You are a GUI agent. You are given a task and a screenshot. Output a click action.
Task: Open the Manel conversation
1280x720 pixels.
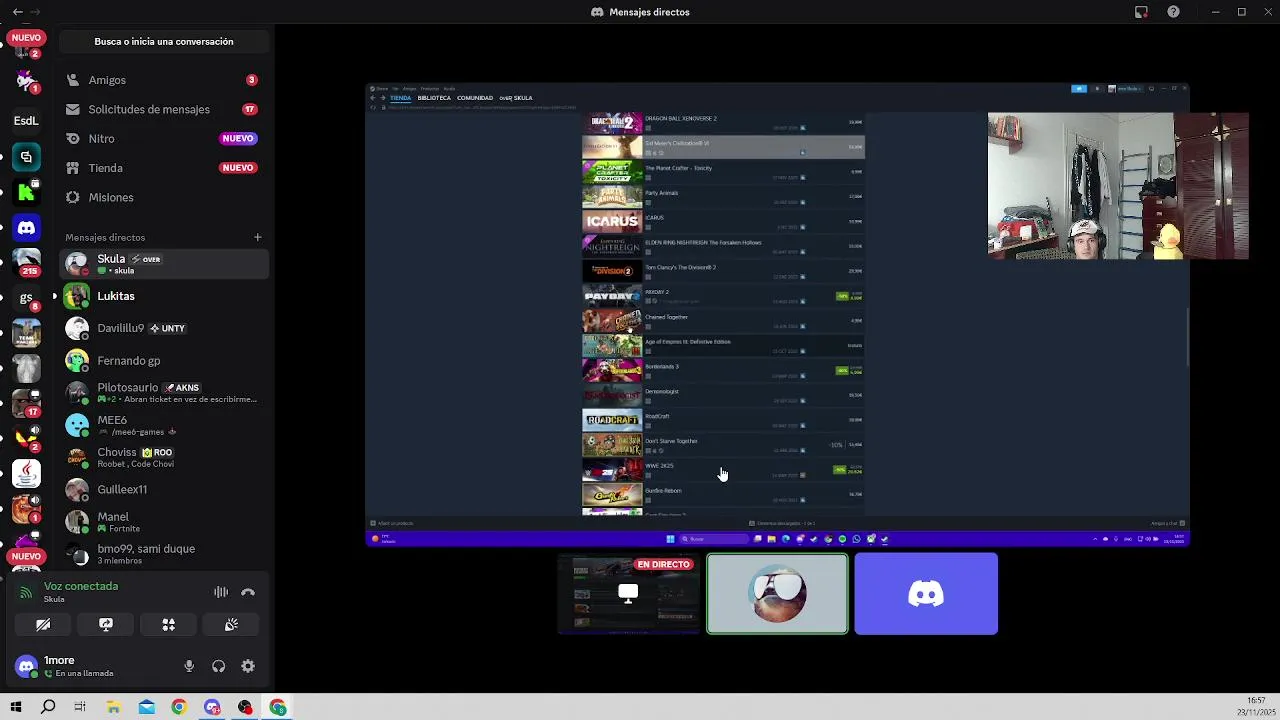pyautogui.click(x=164, y=522)
